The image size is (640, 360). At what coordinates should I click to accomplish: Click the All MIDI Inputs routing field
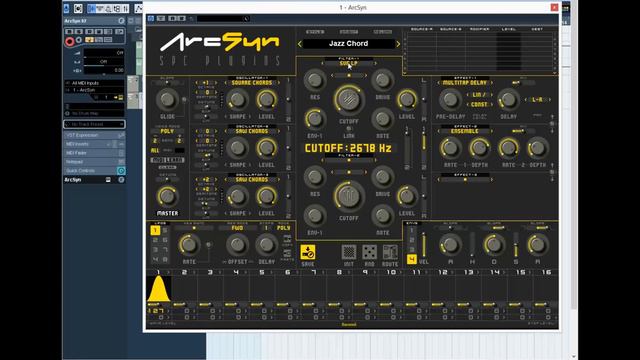pos(94,83)
